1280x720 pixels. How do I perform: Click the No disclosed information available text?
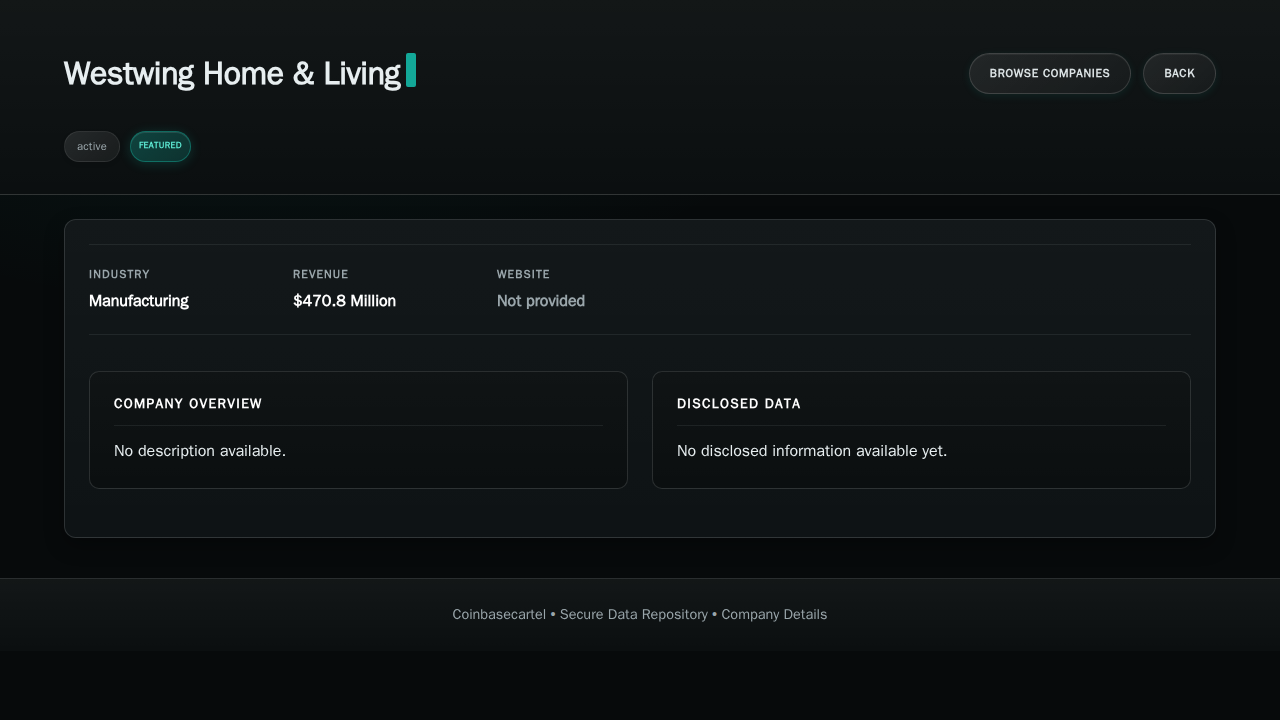coord(811,451)
